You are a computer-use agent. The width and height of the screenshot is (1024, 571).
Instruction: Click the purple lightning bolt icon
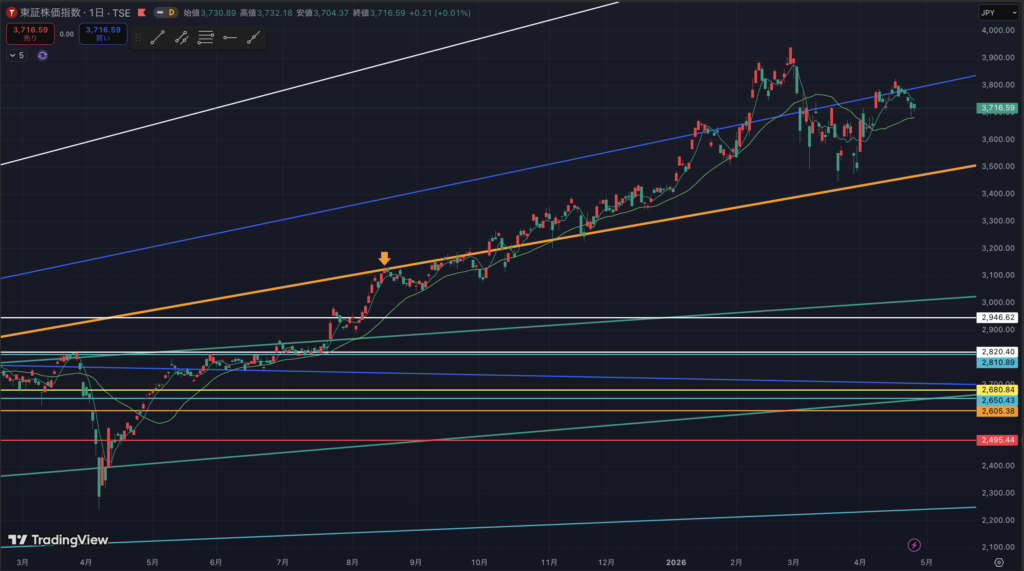(914, 544)
